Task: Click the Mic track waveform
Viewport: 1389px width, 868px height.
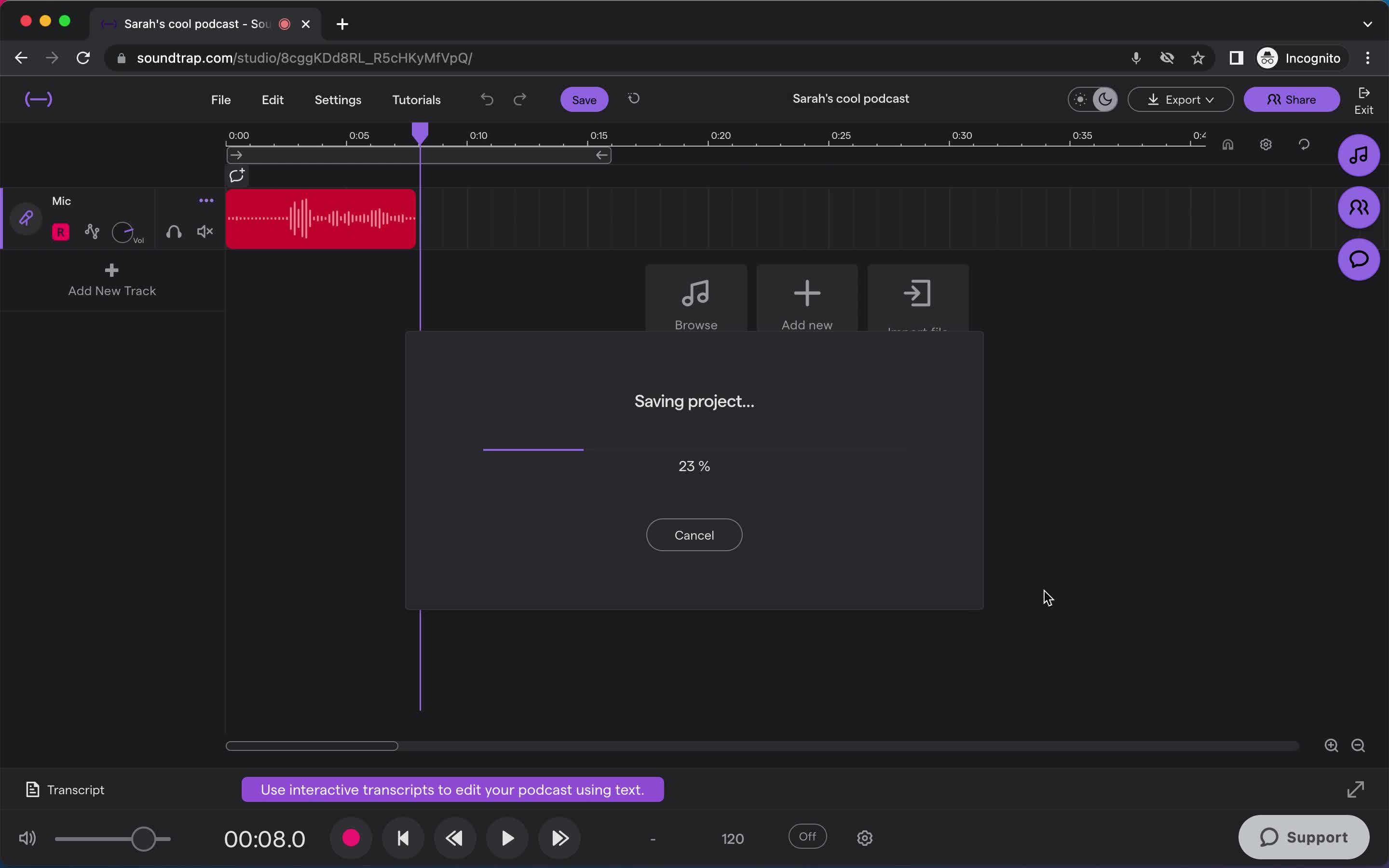Action: 321,218
